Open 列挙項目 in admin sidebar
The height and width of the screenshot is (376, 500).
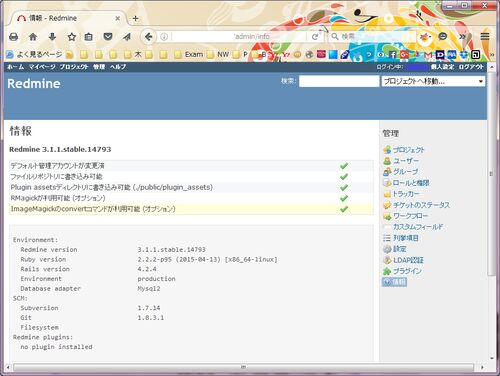[x=406, y=238]
